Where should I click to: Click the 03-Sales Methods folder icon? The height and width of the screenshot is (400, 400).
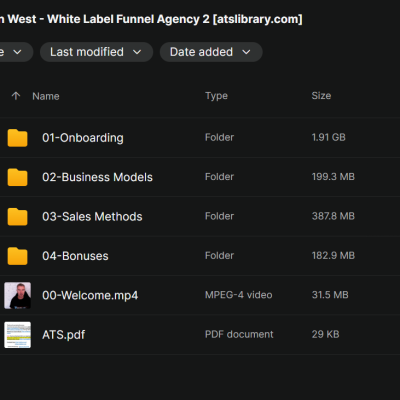(17, 216)
